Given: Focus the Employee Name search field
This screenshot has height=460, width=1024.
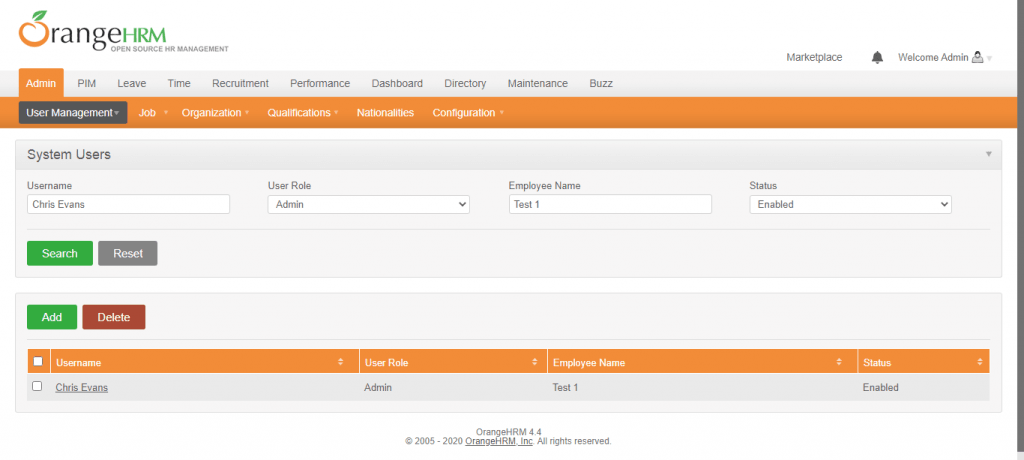Looking at the screenshot, I should 610,205.
